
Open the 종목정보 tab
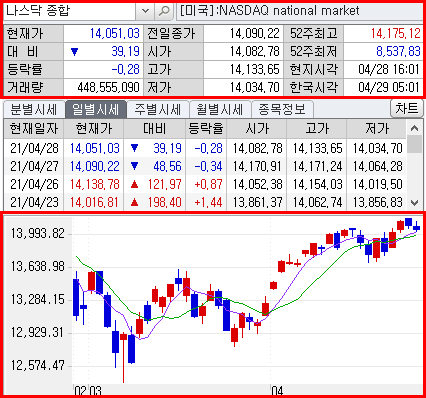click(282, 109)
